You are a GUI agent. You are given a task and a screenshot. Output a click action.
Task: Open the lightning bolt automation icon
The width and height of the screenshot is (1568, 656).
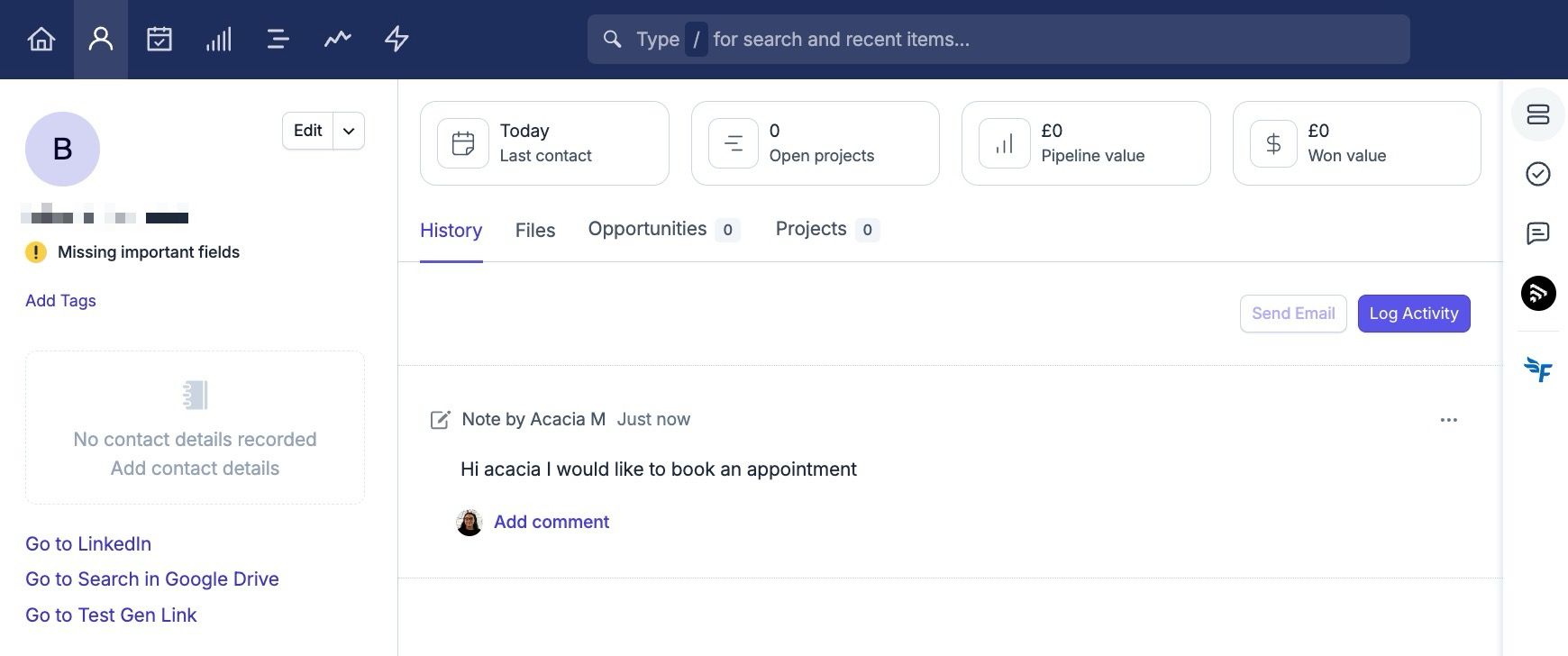coord(397,39)
